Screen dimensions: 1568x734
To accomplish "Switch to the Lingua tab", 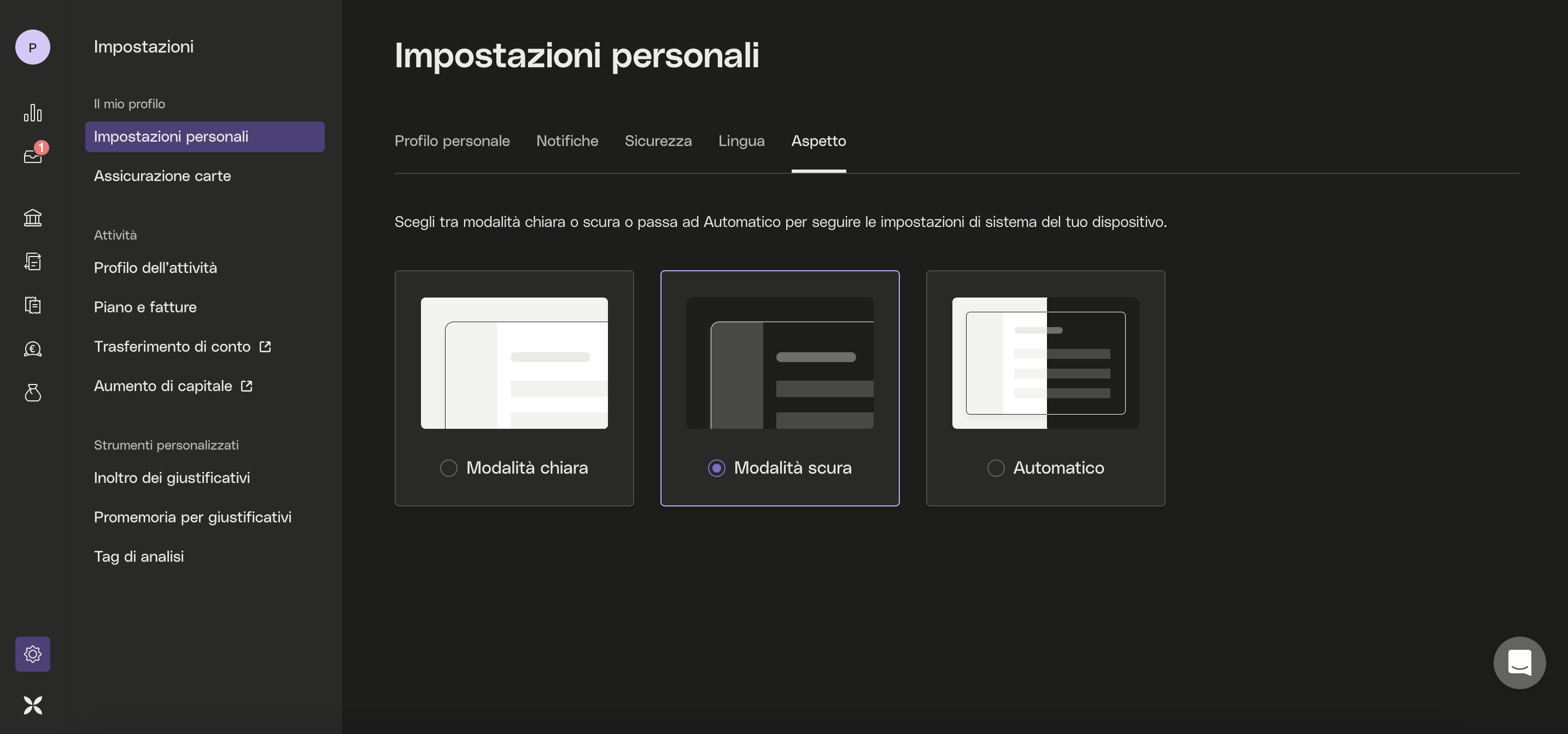I will [x=741, y=141].
